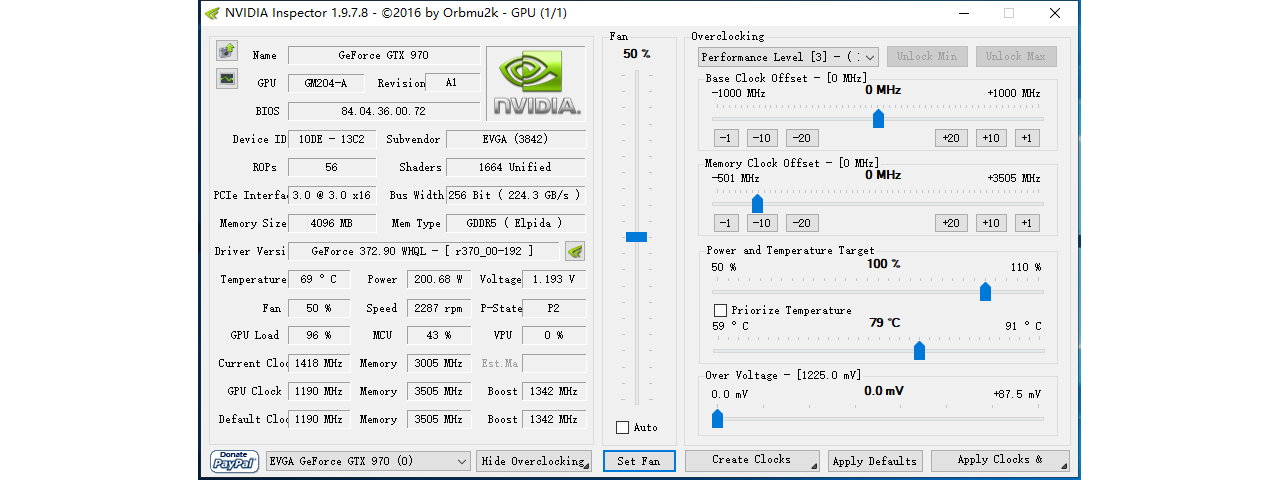This screenshot has height=480, width=1280.
Task: Click Memory Clock Offset -20 button
Action: 802,223
